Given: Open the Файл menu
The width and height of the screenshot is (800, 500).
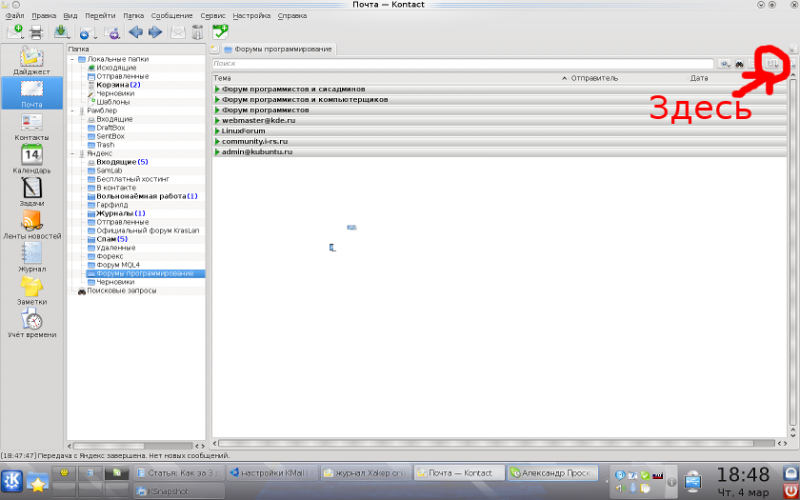Looking at the screenshot, I should [x=15, y=16].
